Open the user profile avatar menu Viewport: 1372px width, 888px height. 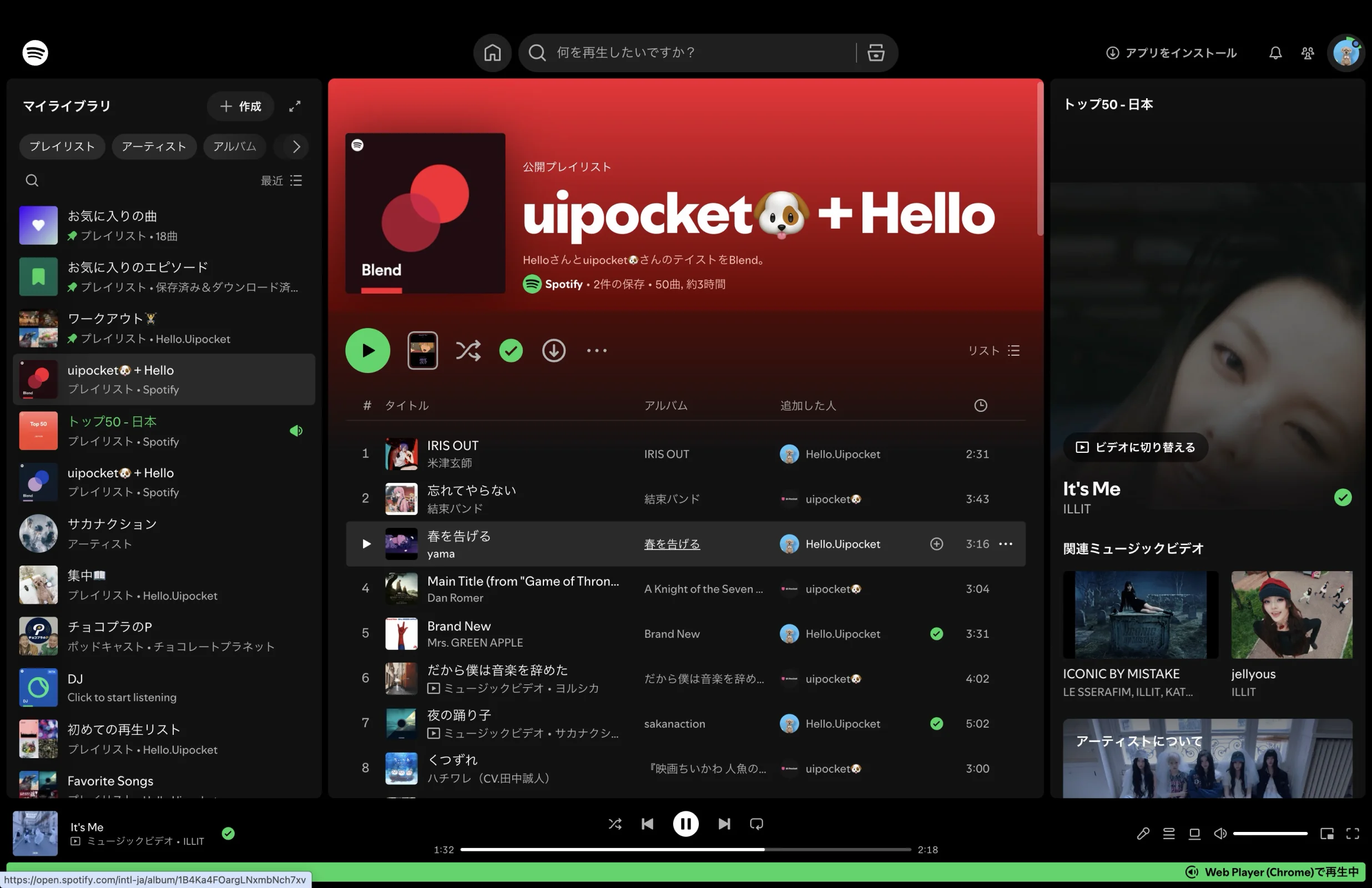pyautogui.click(x=1346, y=53)
